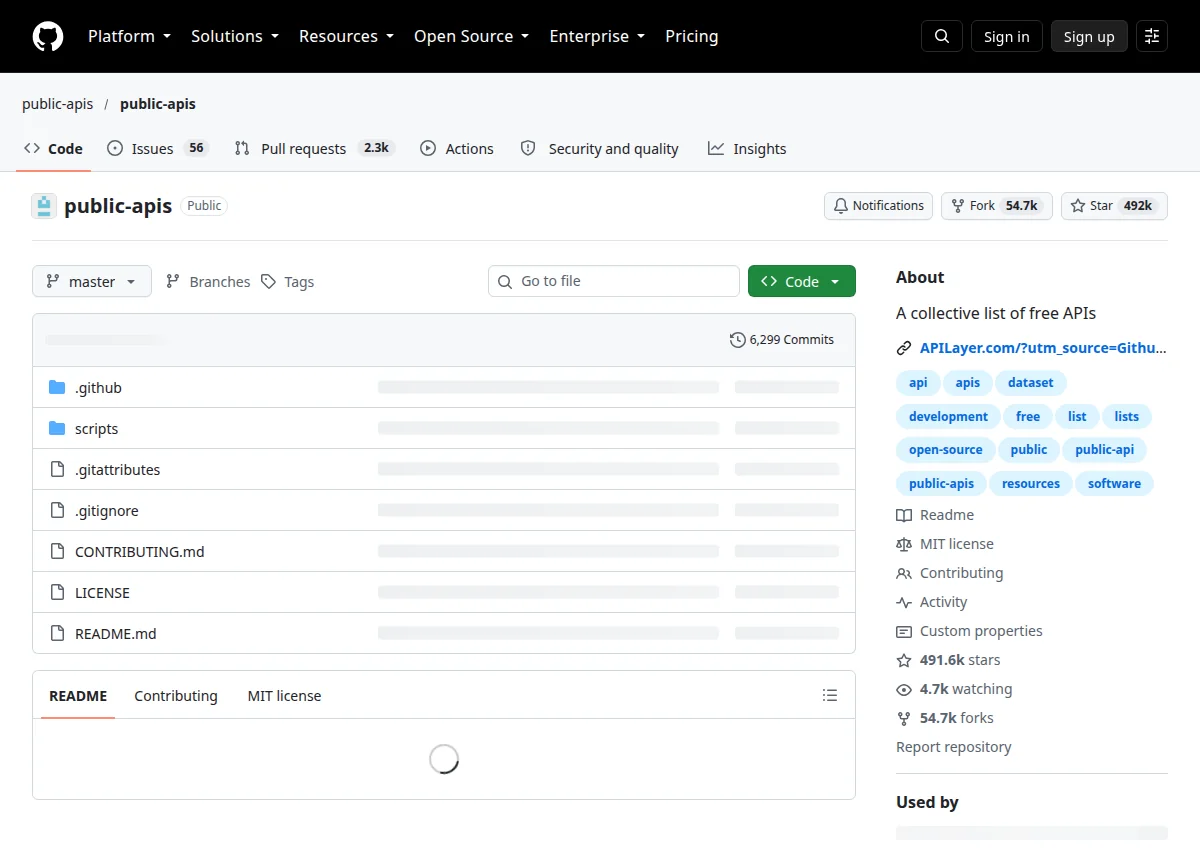Select the README tab in README panel
Screen dimensions: 1200x850
[x=78, y=696]
